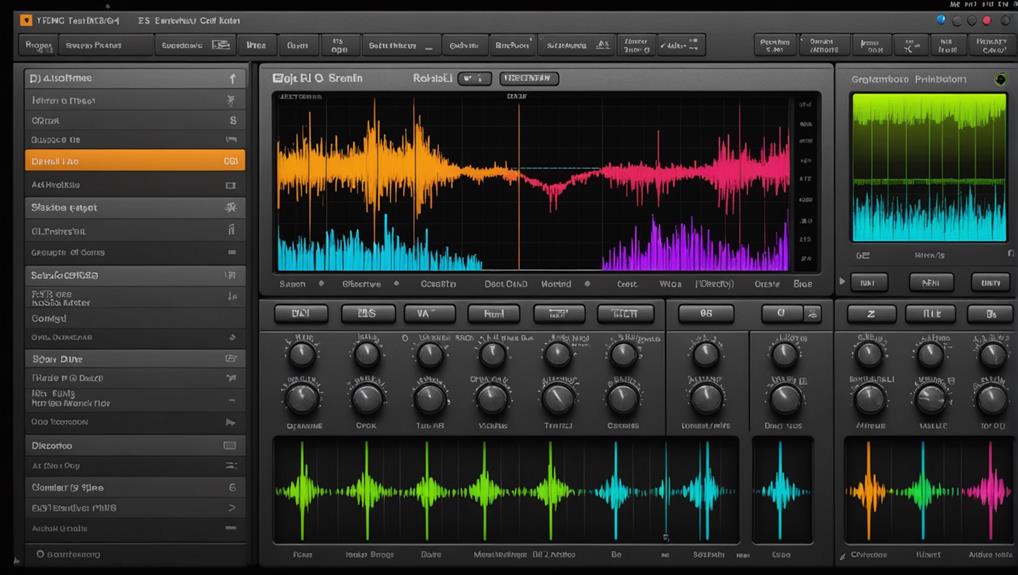
Task: Click the 06 button in the middle section
Action: click(x=706, y=314)
